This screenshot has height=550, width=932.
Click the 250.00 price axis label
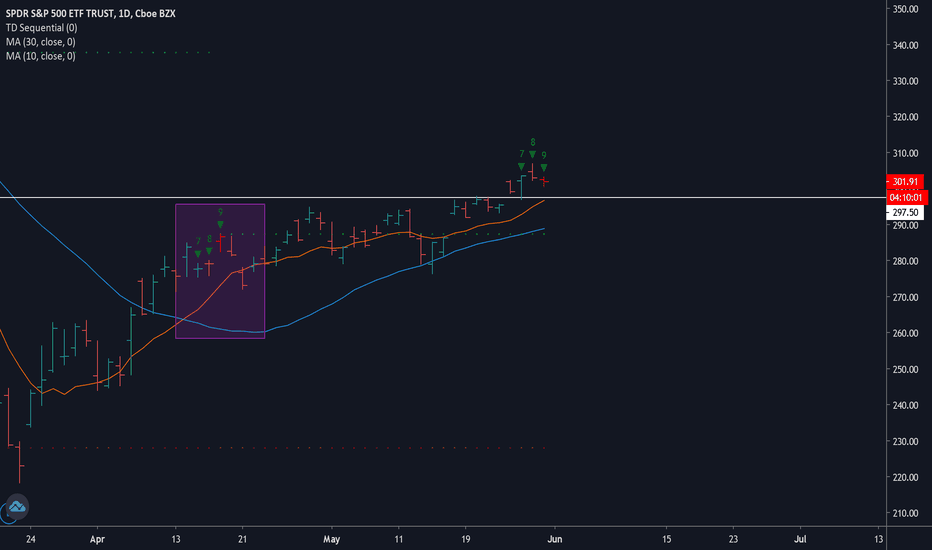pos(905,369)
